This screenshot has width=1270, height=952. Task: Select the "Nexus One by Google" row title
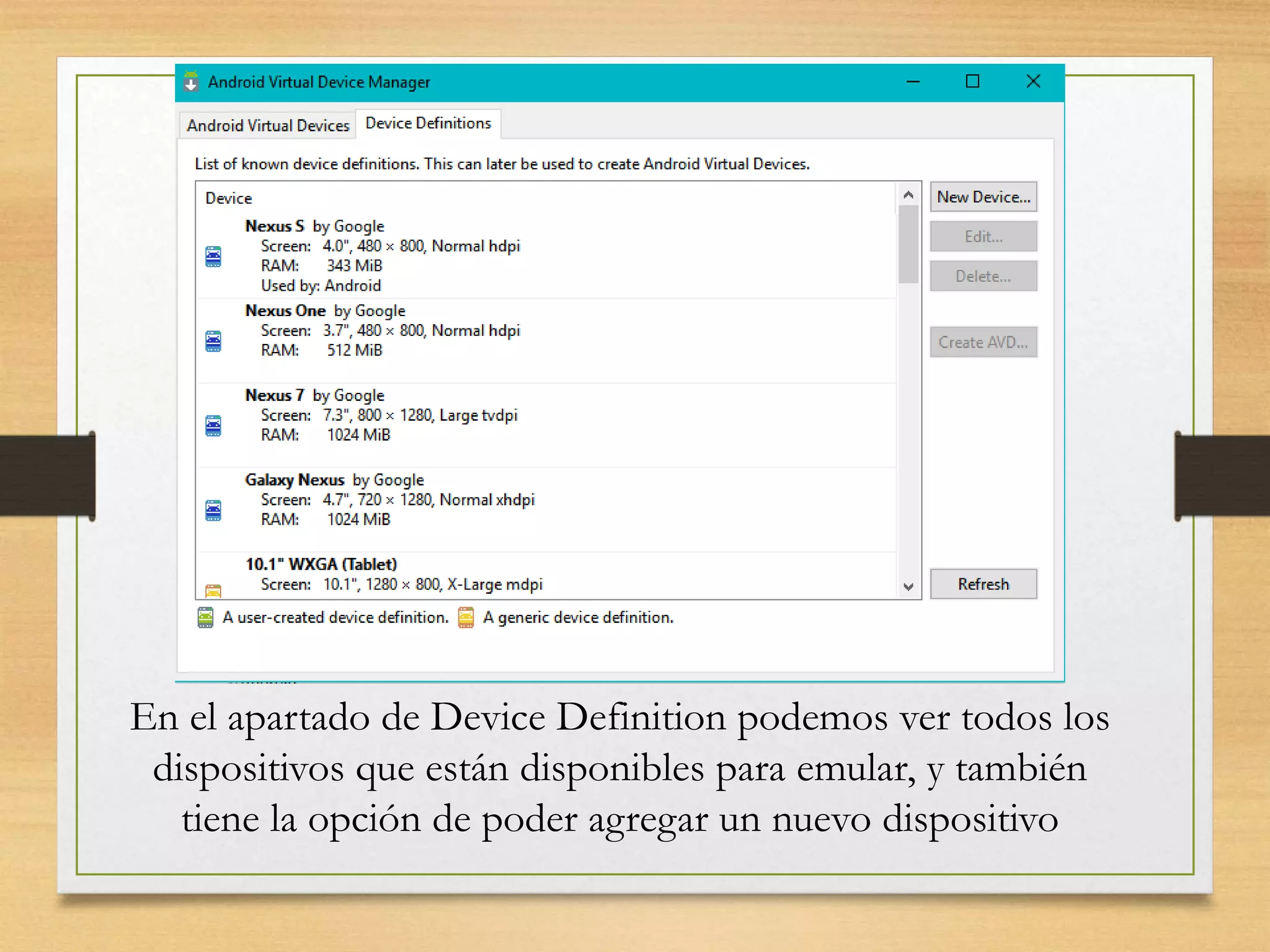[325, 311]
